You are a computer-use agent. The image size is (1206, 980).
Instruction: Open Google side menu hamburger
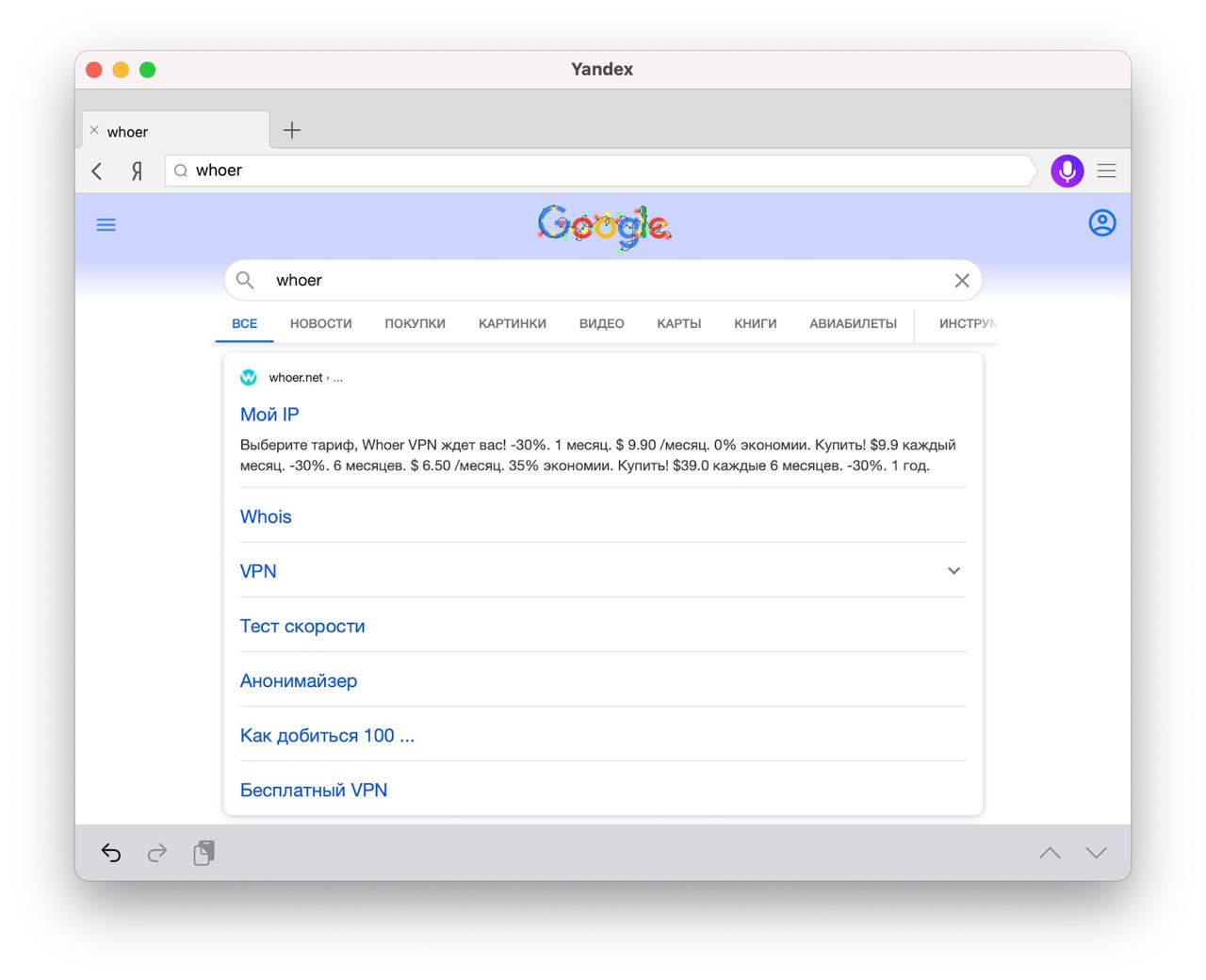[x=106, y=224]
